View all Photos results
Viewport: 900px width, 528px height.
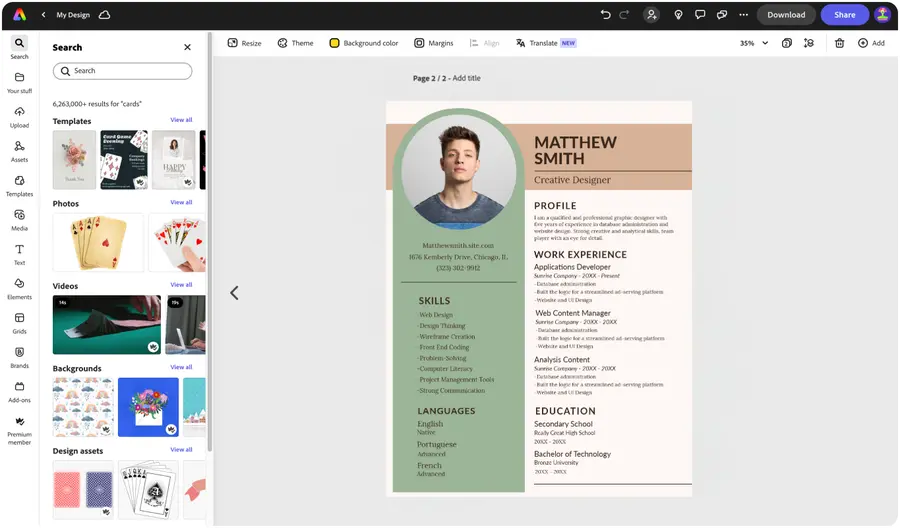point(181,203)
